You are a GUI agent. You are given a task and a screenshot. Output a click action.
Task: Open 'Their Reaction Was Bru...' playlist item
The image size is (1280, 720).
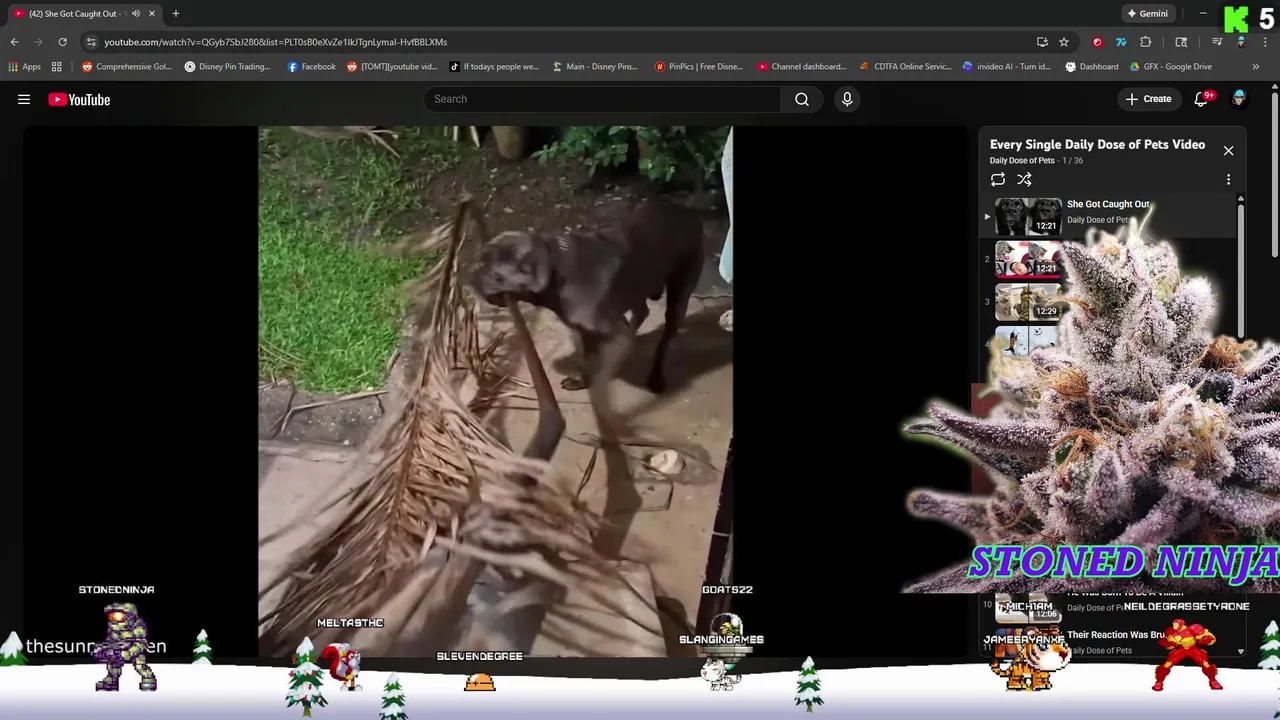point(1116,635)
